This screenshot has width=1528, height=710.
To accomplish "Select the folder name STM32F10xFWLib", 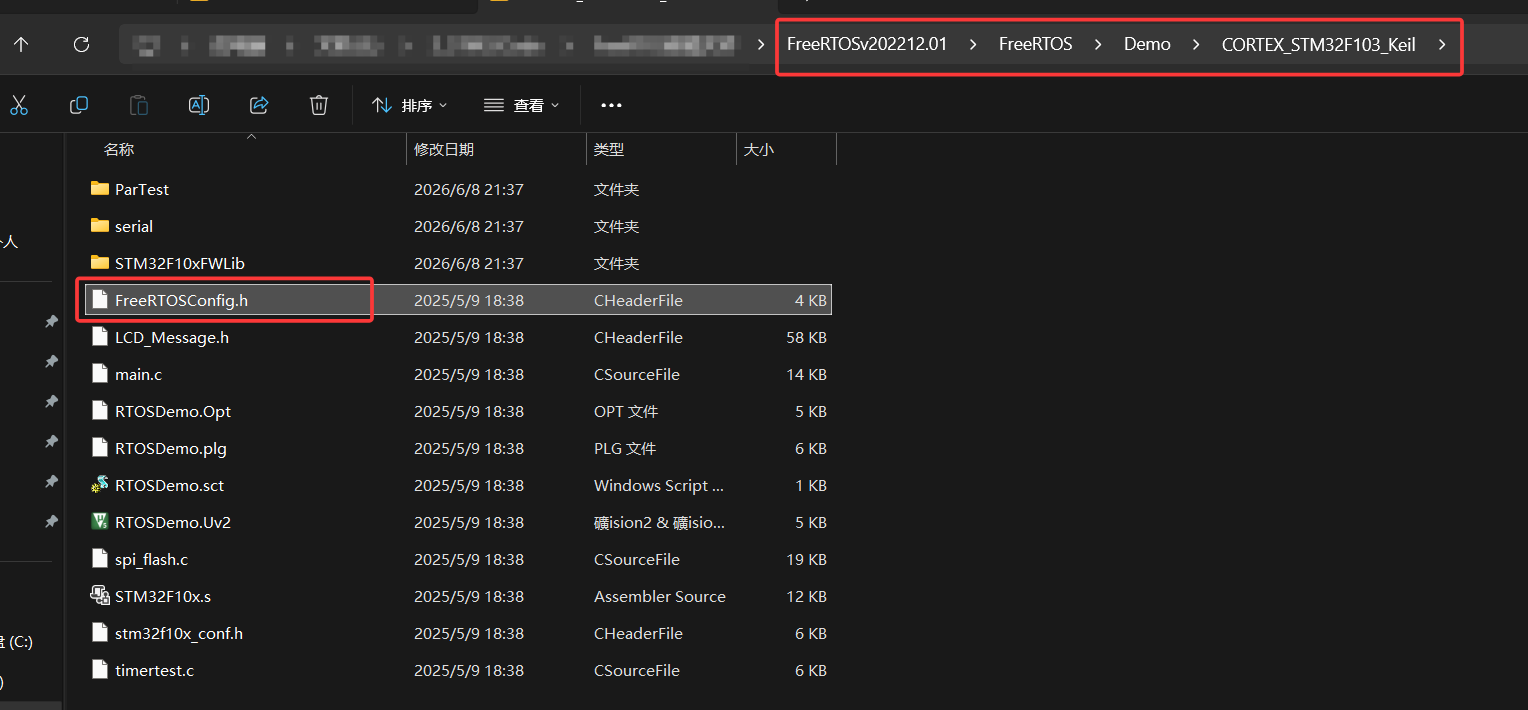I will [180, 263].
